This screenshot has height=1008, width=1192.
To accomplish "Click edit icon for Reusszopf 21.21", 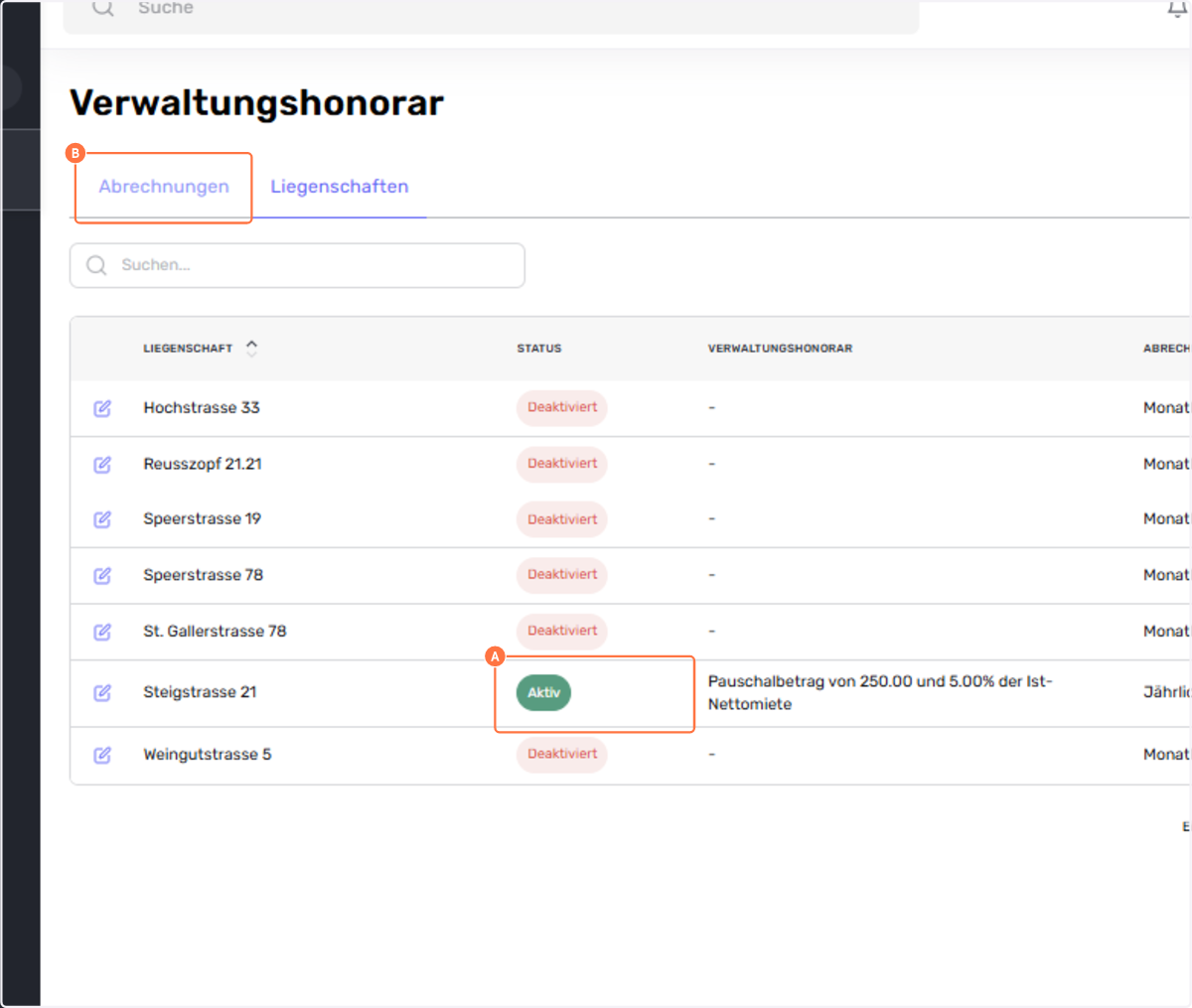I will 102,465.
